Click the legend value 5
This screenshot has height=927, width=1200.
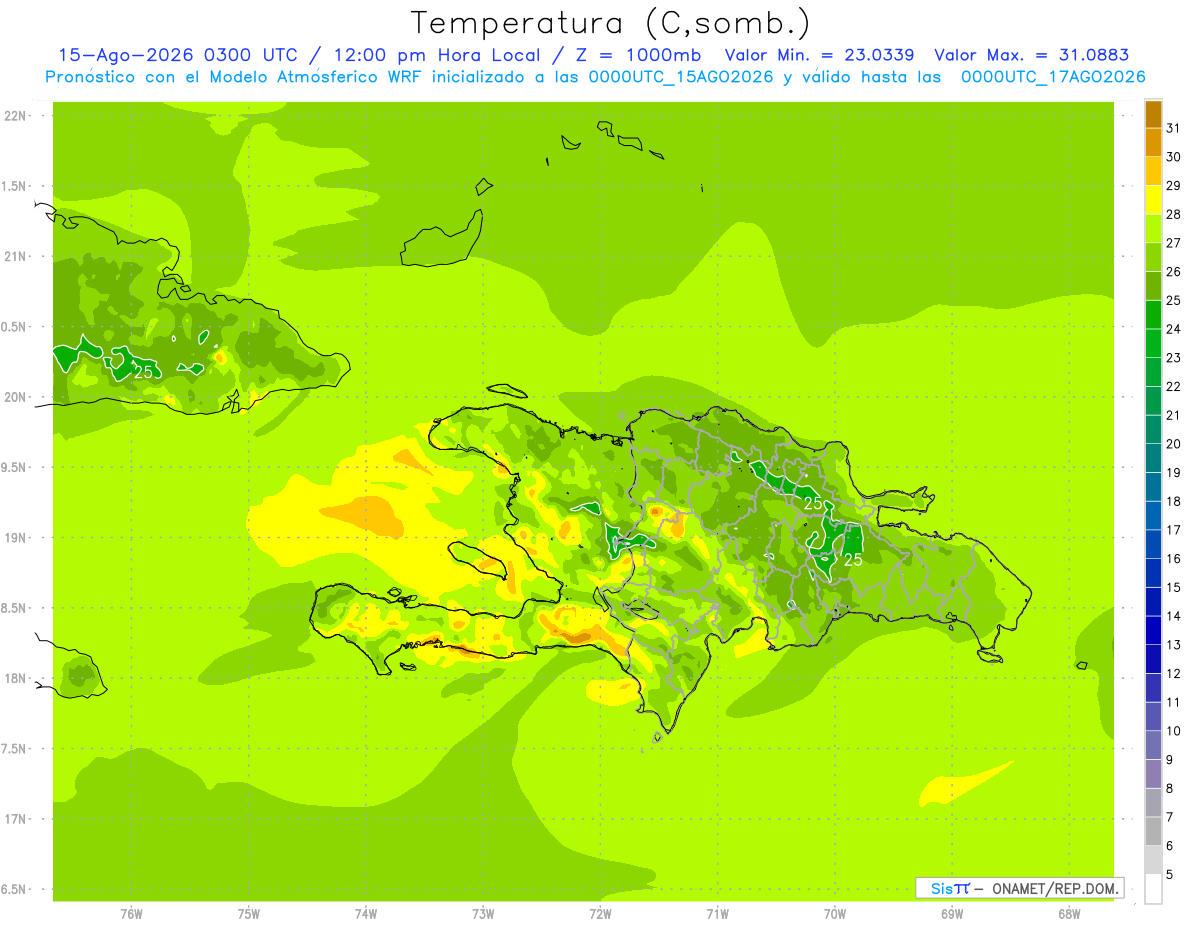click(1170, 875)
